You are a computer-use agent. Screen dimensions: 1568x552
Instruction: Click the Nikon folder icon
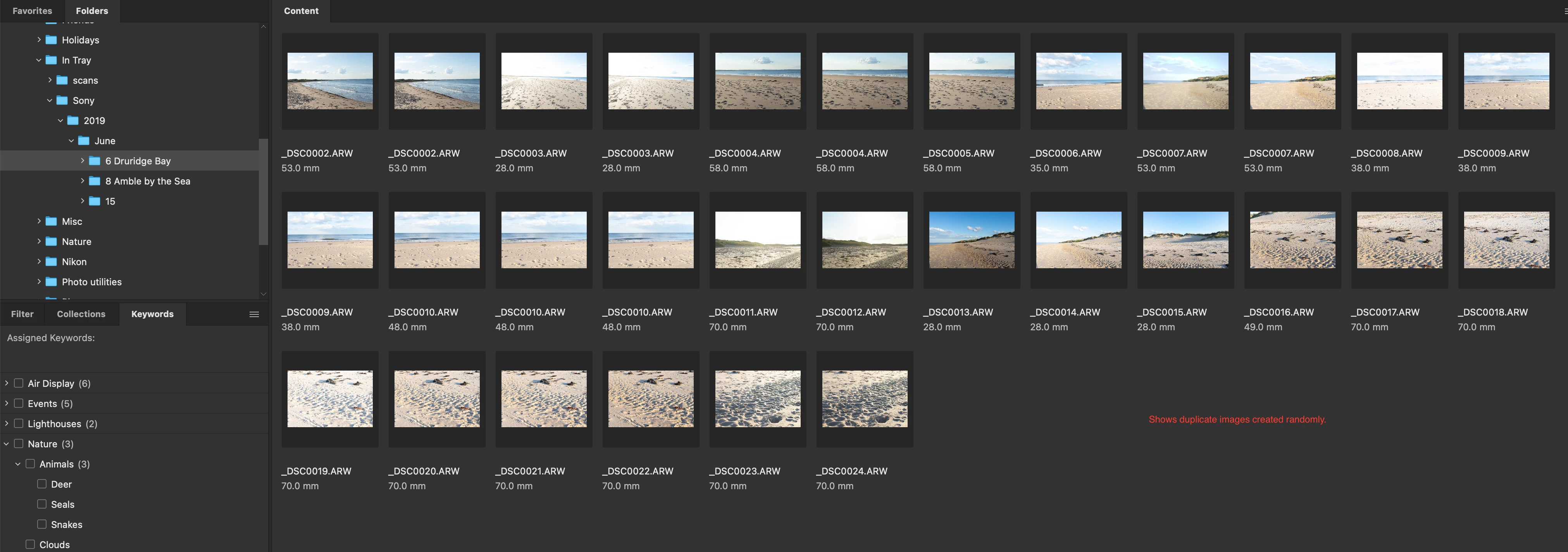point(51,262)
